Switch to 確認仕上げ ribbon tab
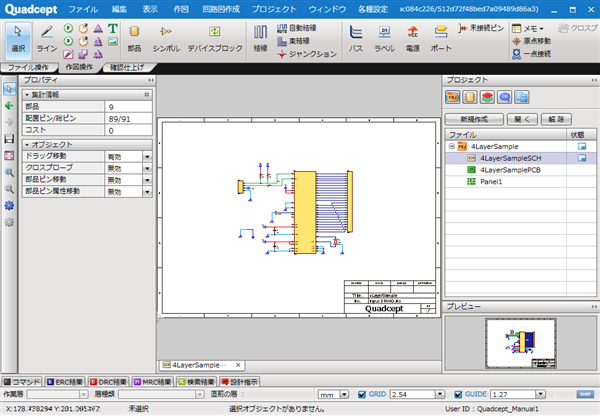 [x=127, y=68]
